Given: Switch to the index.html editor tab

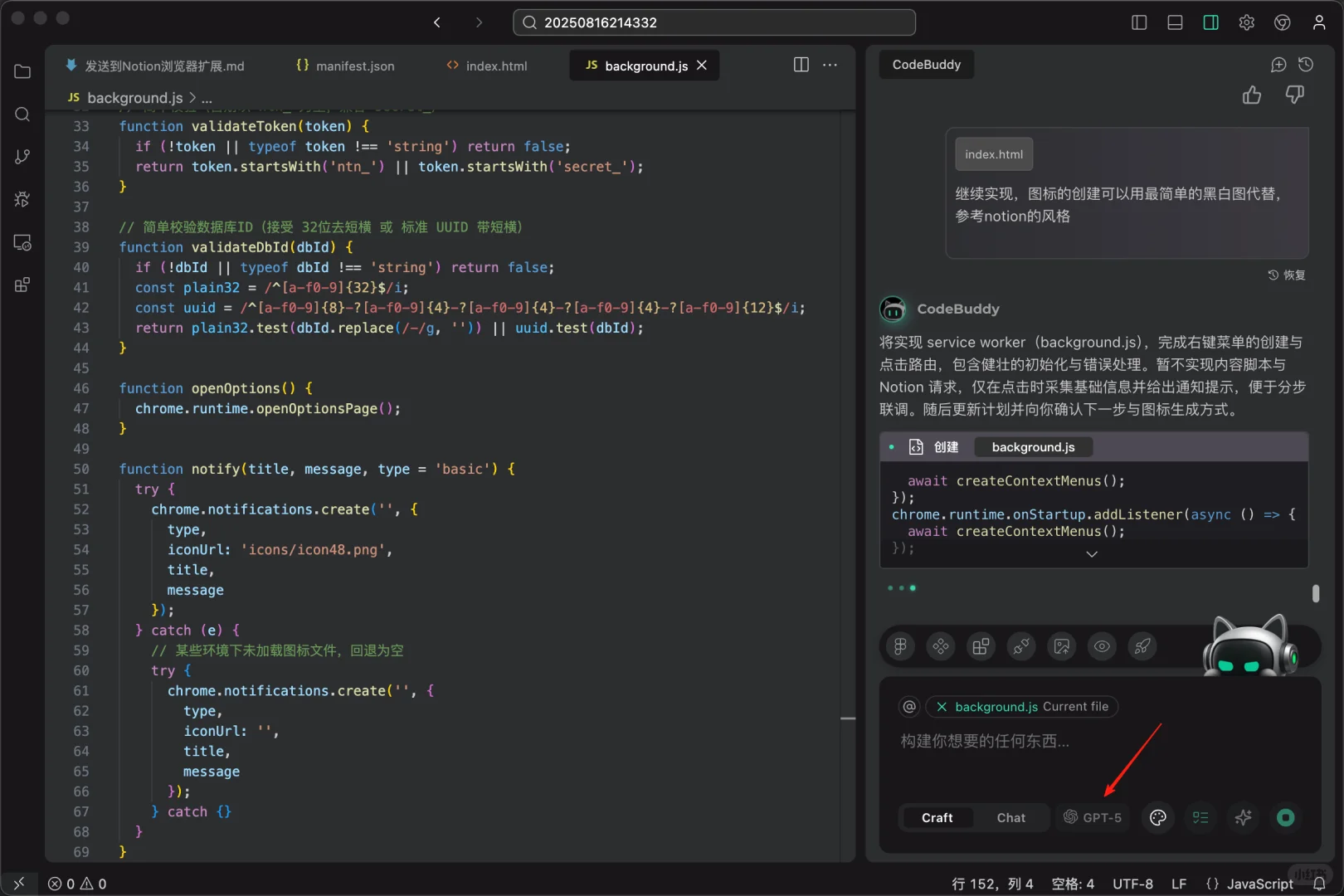Looking at the screenshot, I should point(487,66).
